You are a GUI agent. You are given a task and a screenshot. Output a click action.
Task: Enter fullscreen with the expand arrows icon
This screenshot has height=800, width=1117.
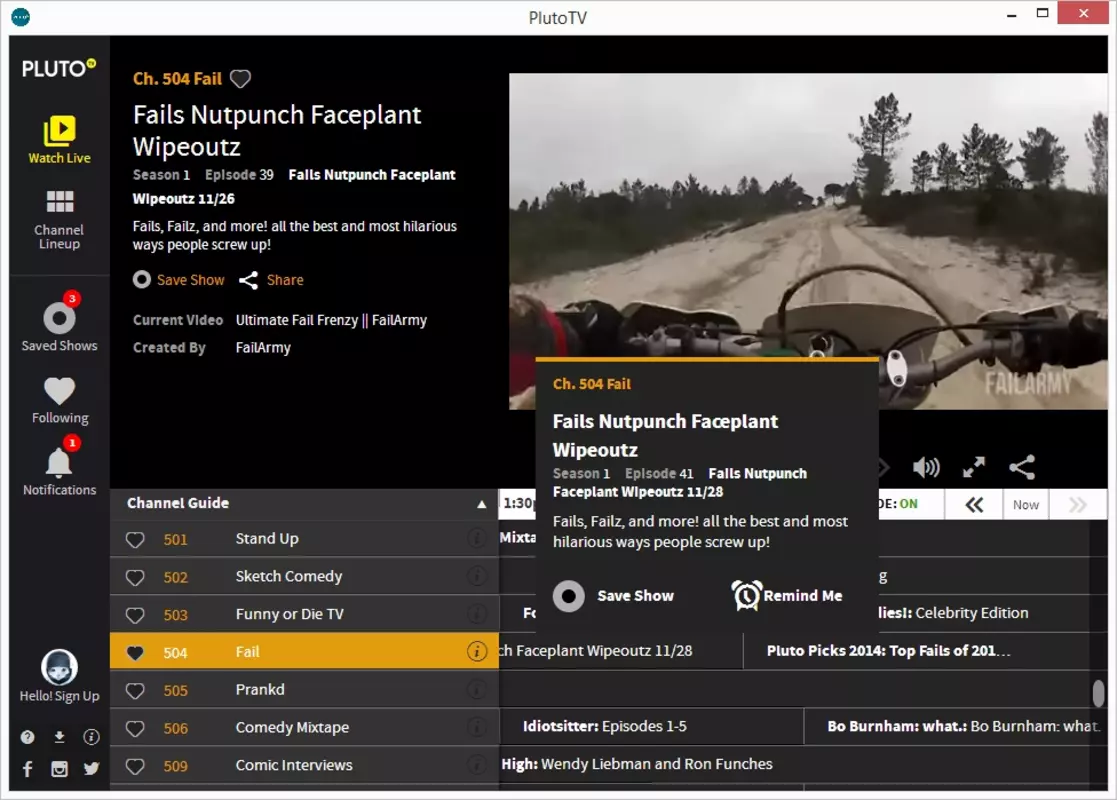pyautogui.click(x=974, y=467)
